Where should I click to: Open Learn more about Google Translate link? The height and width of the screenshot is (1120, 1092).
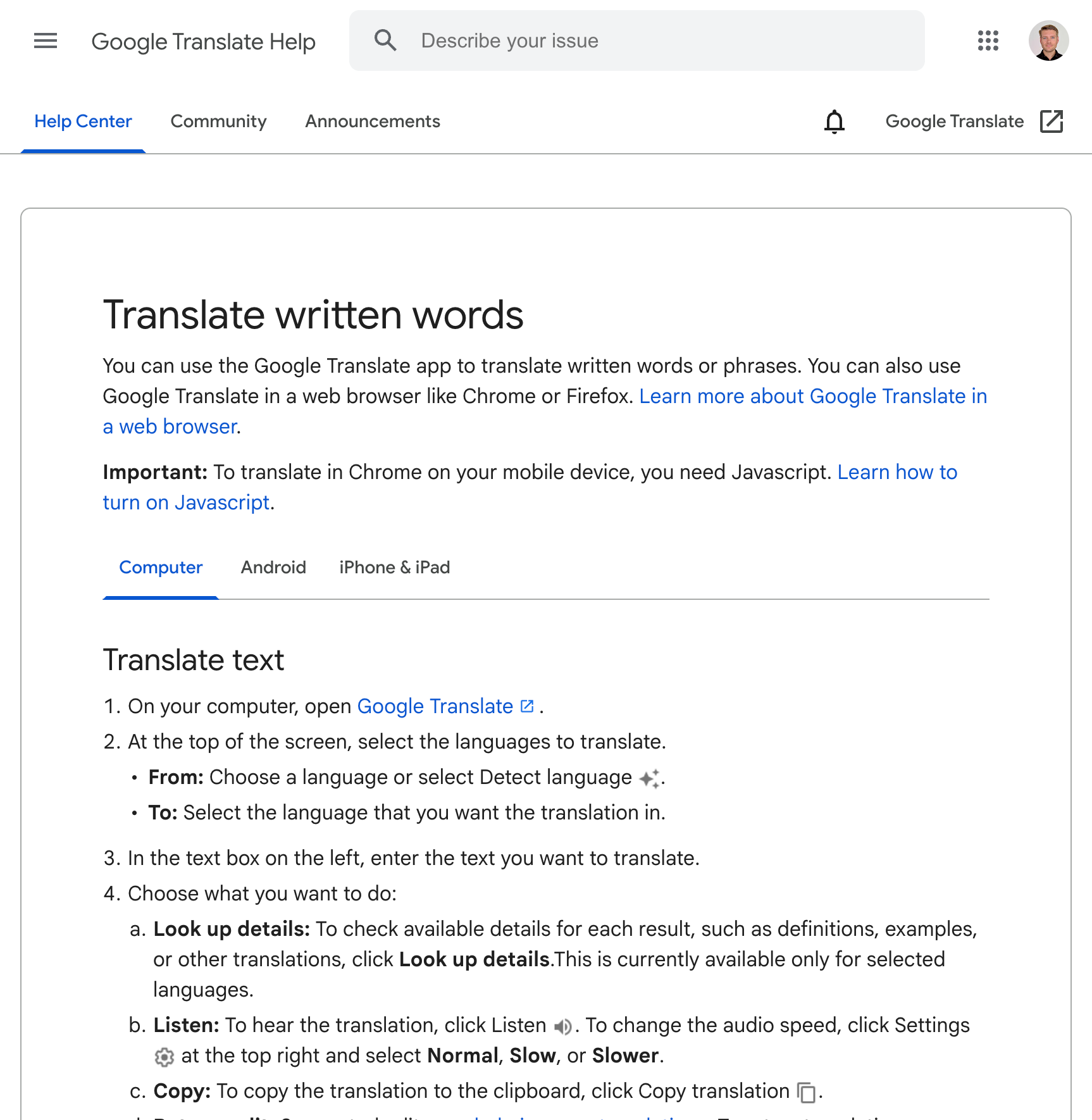click(x=812, y=397)
